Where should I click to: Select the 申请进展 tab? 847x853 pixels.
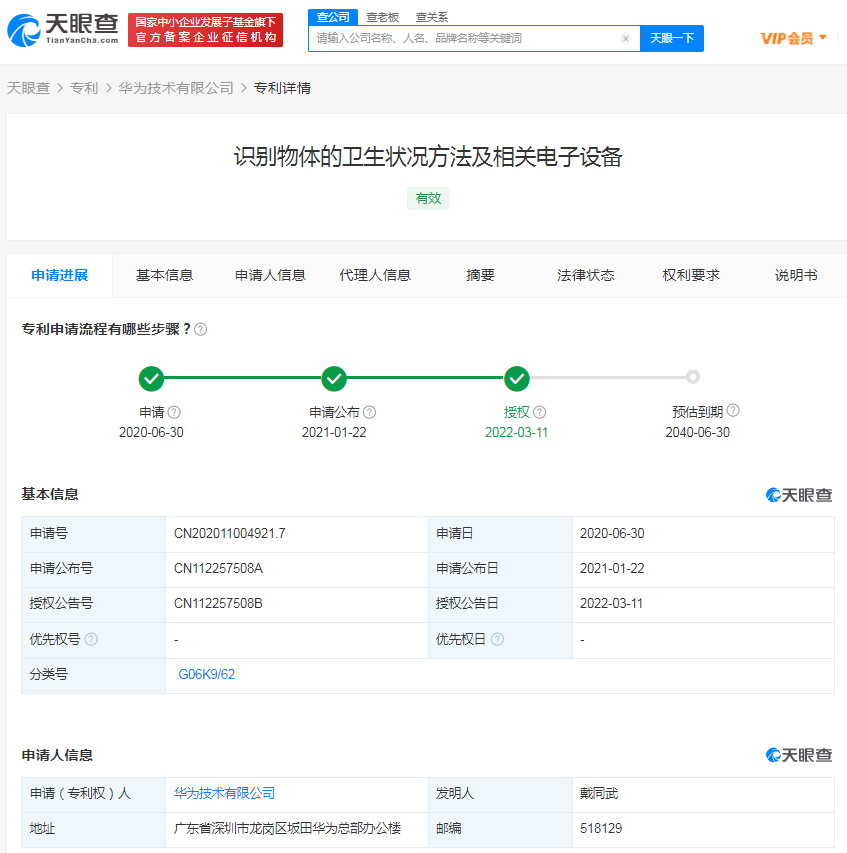click(60, 275)
